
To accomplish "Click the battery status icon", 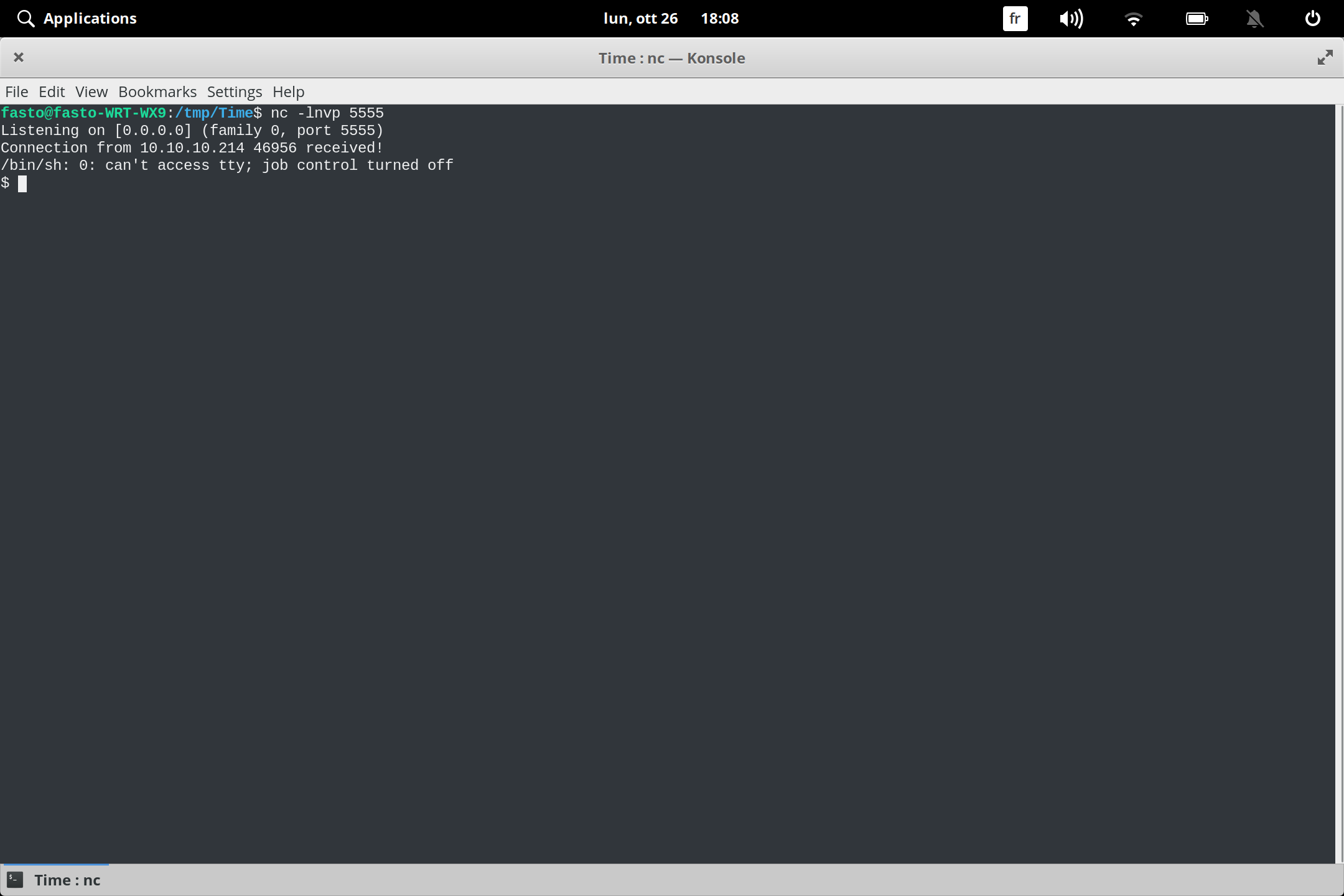I will (1198, 18).
